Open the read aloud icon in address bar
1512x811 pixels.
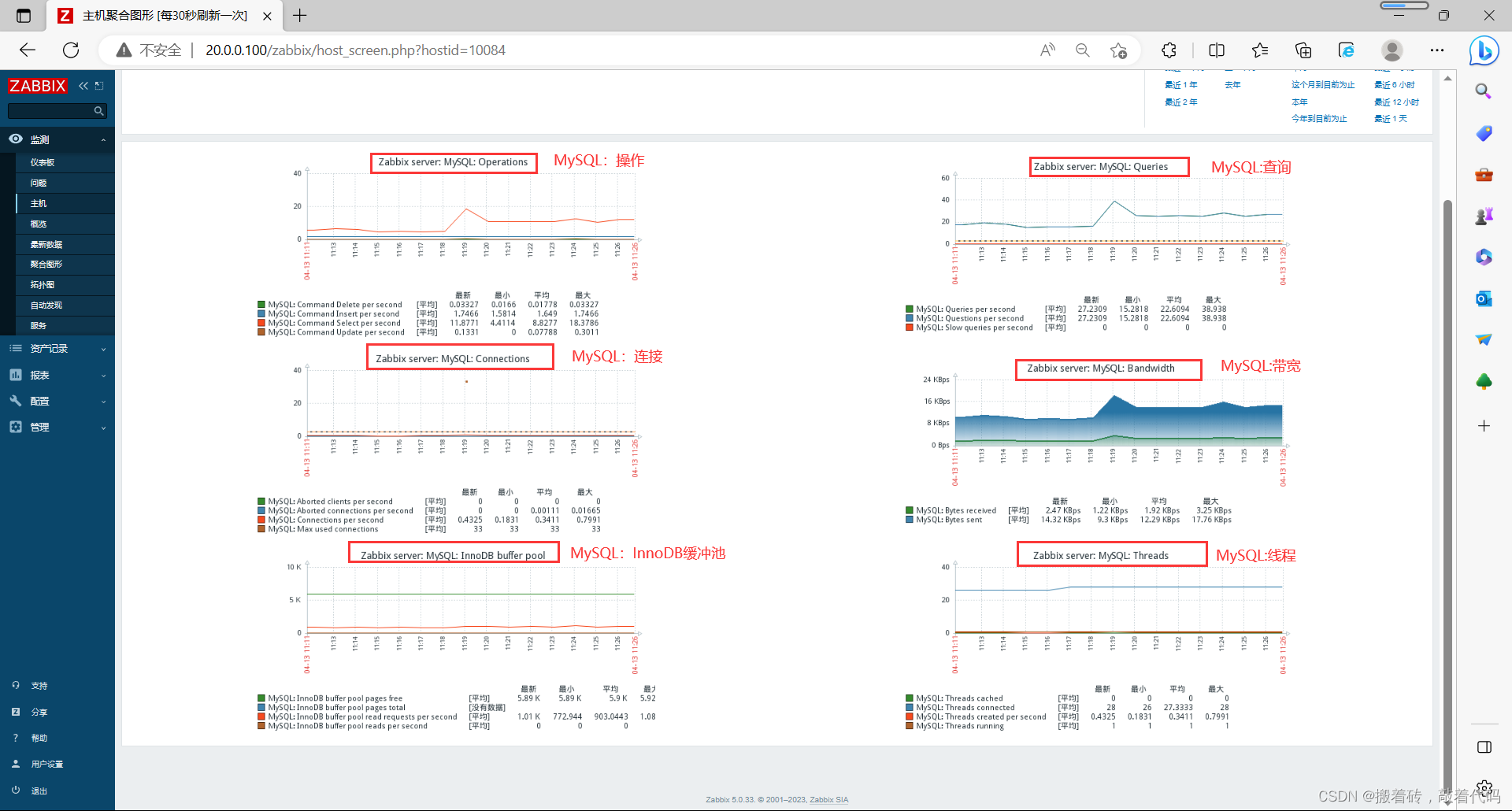point(1047,50)
